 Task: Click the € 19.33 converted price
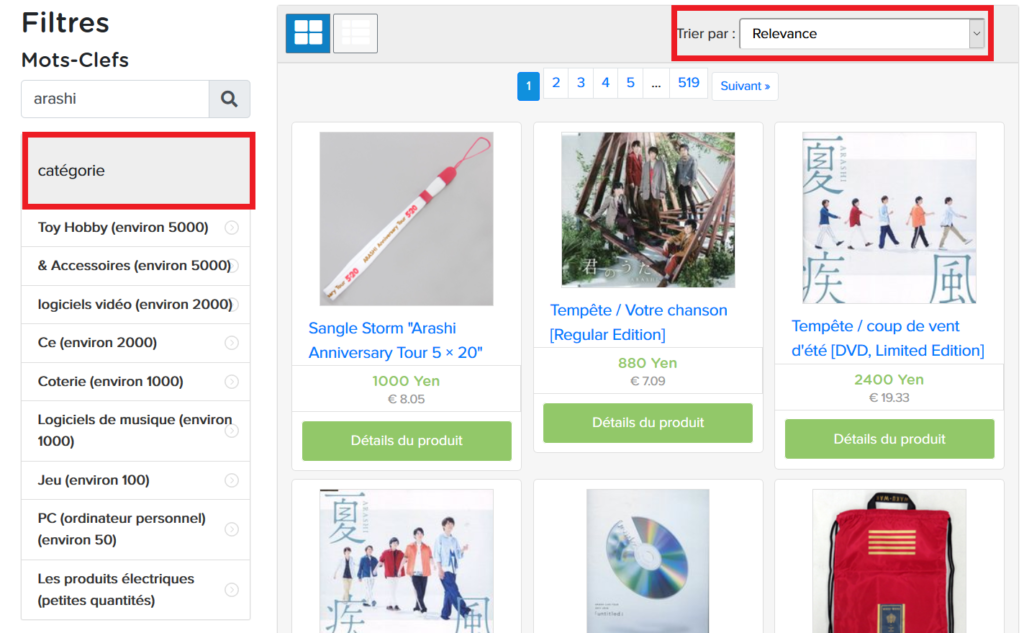[x=889, y=398]
